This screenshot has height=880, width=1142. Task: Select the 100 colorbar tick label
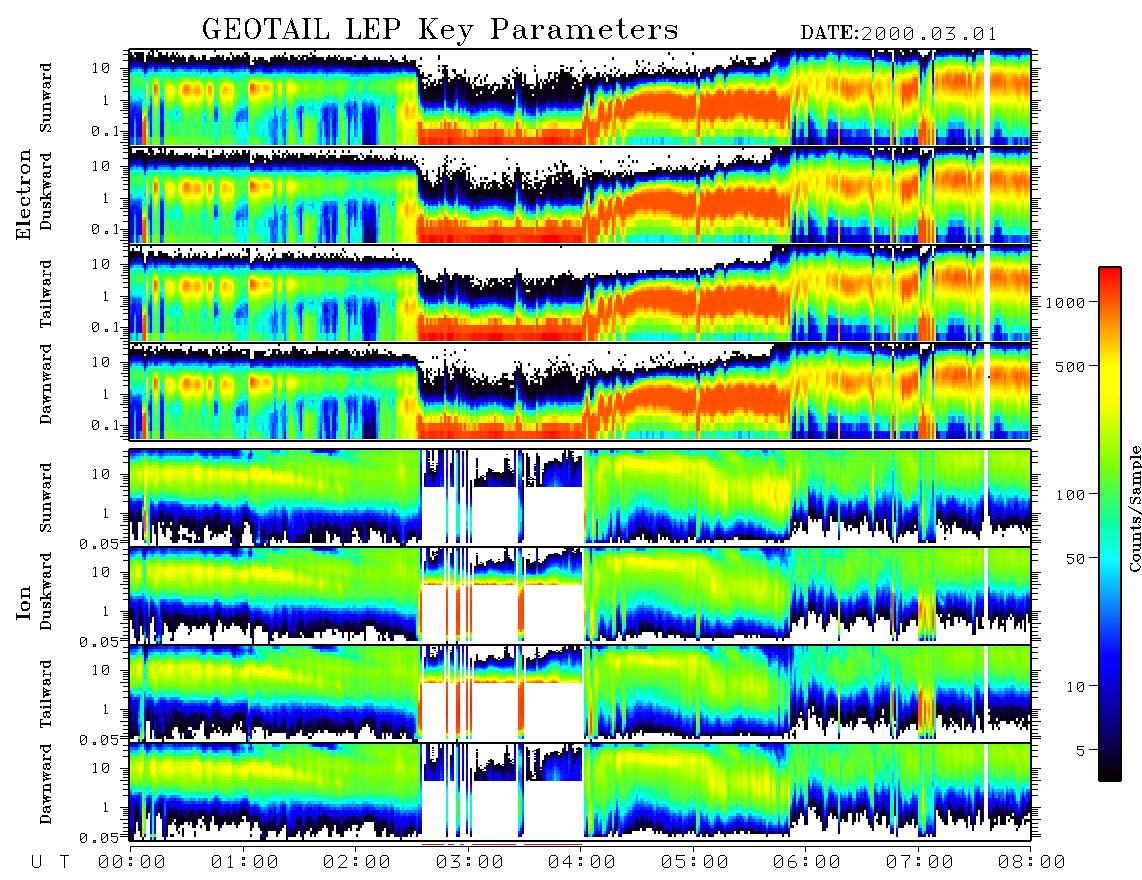click(x=1070, y=495)
